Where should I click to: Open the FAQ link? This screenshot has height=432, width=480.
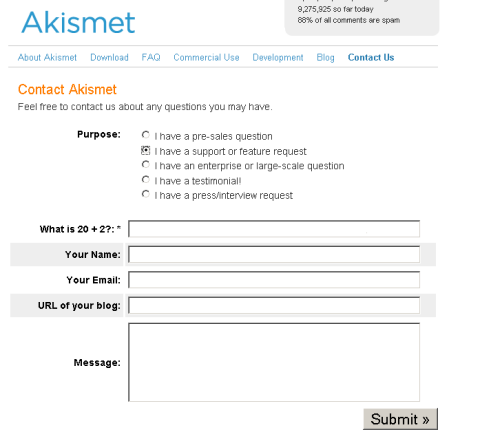pos(151,57)
